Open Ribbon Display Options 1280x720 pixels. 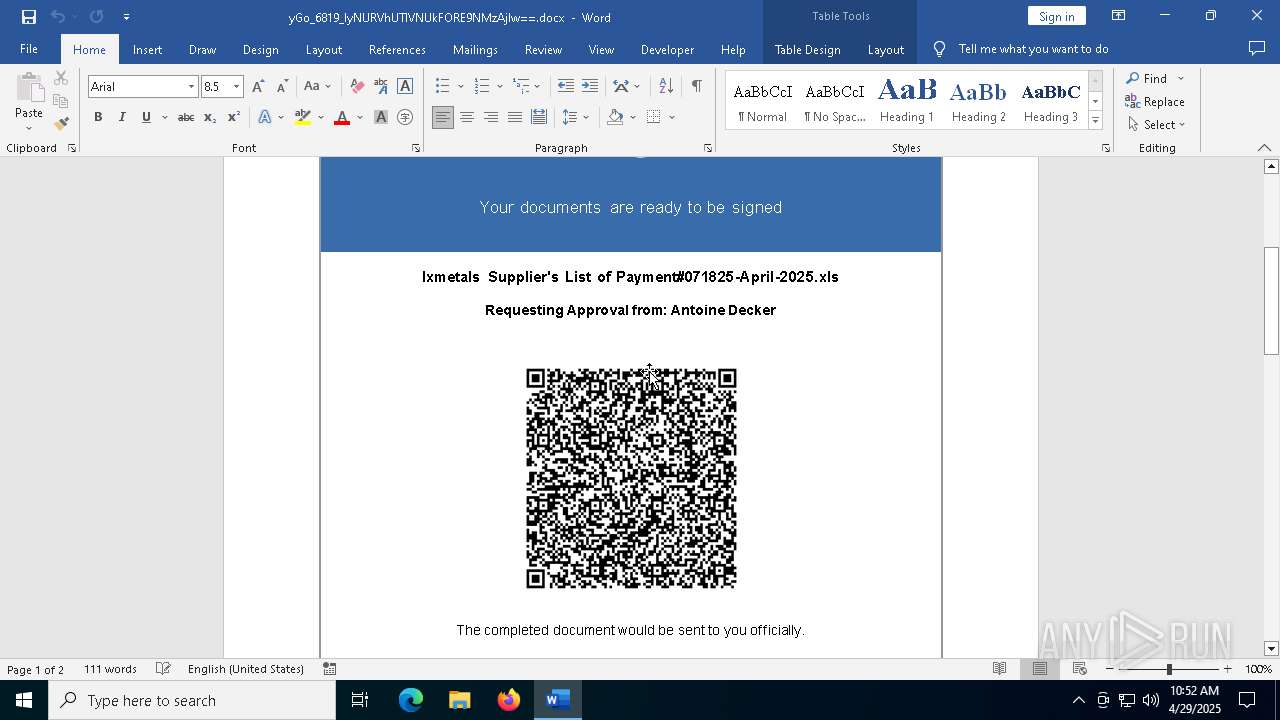point(1119,16)
